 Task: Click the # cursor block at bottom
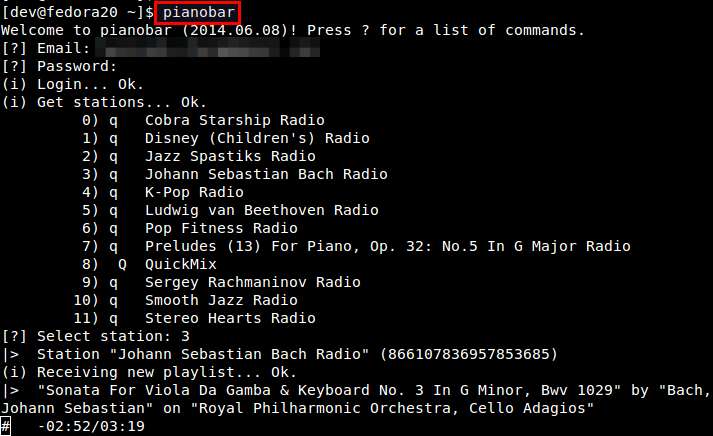click(5, 427)
